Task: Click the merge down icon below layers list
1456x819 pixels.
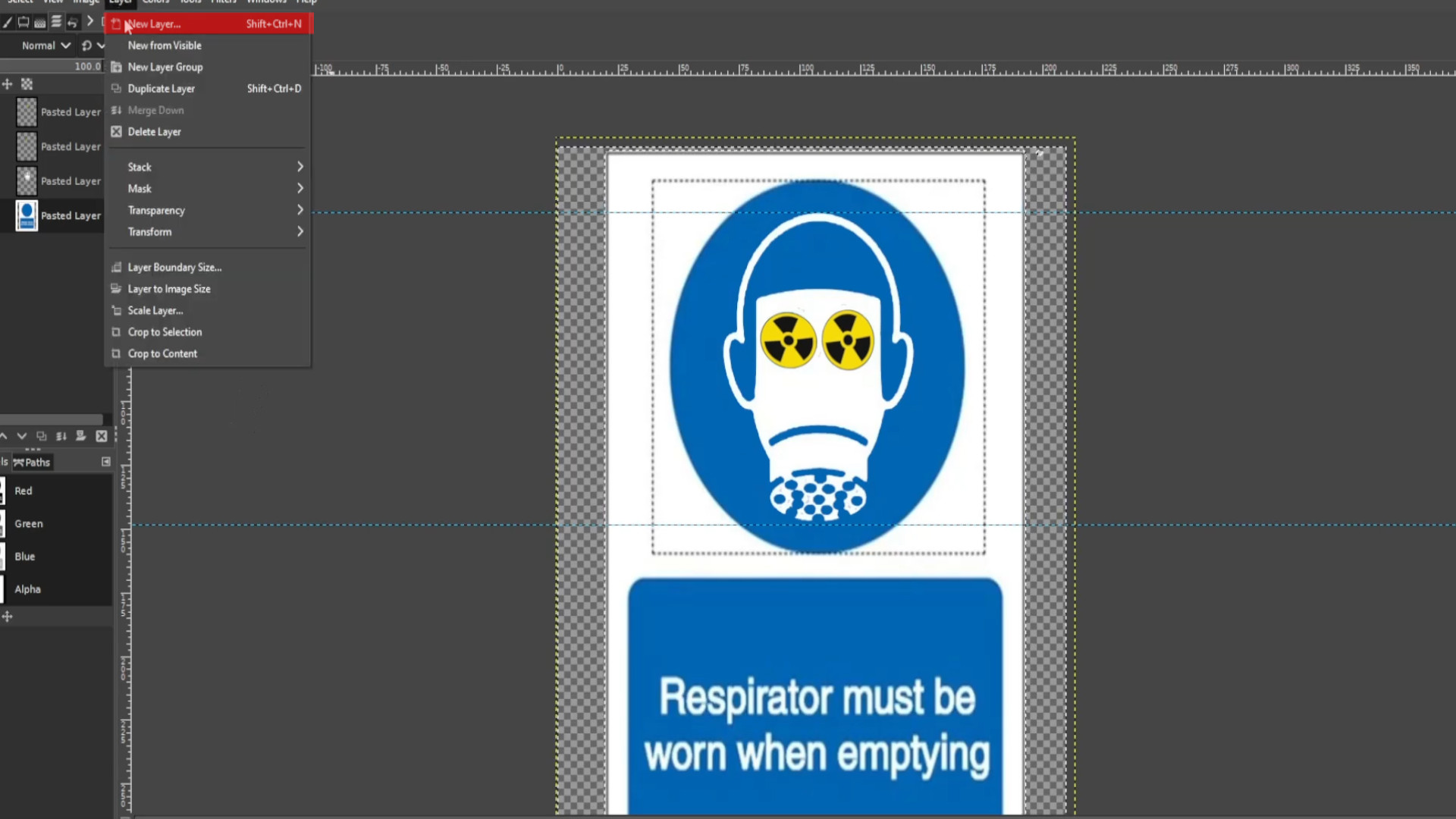Action: click(61, 436)
